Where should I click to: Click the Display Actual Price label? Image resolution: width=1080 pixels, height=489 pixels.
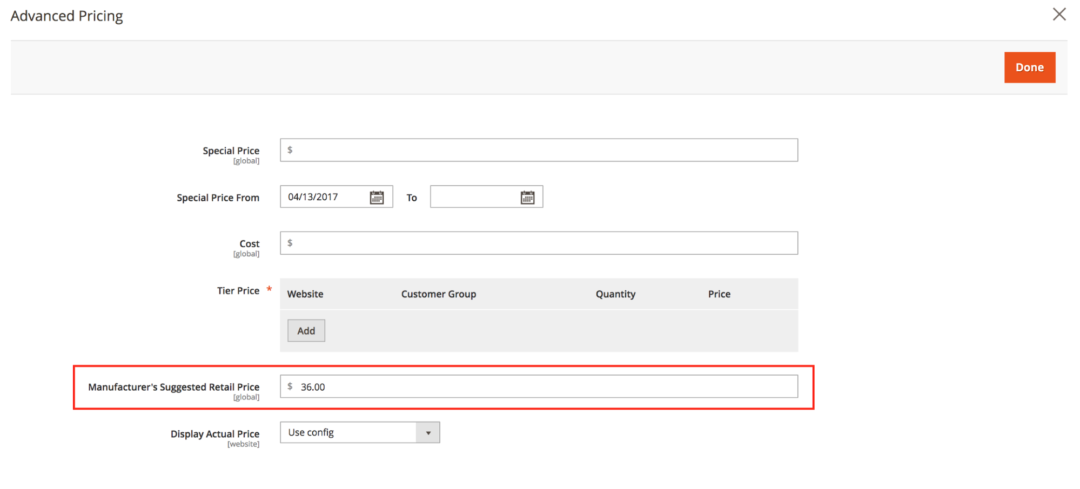pyautogui.click(x=215, y=434)
